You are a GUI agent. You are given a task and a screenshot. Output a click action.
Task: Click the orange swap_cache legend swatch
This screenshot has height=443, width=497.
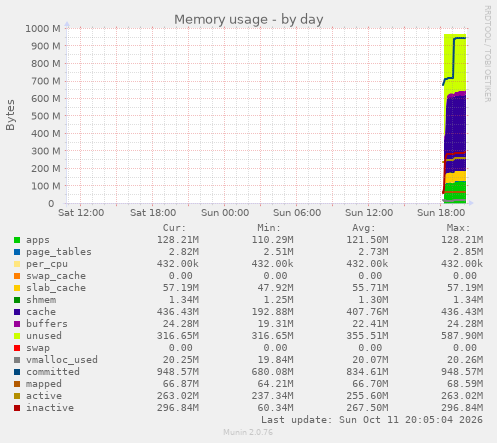click(17, 276)
